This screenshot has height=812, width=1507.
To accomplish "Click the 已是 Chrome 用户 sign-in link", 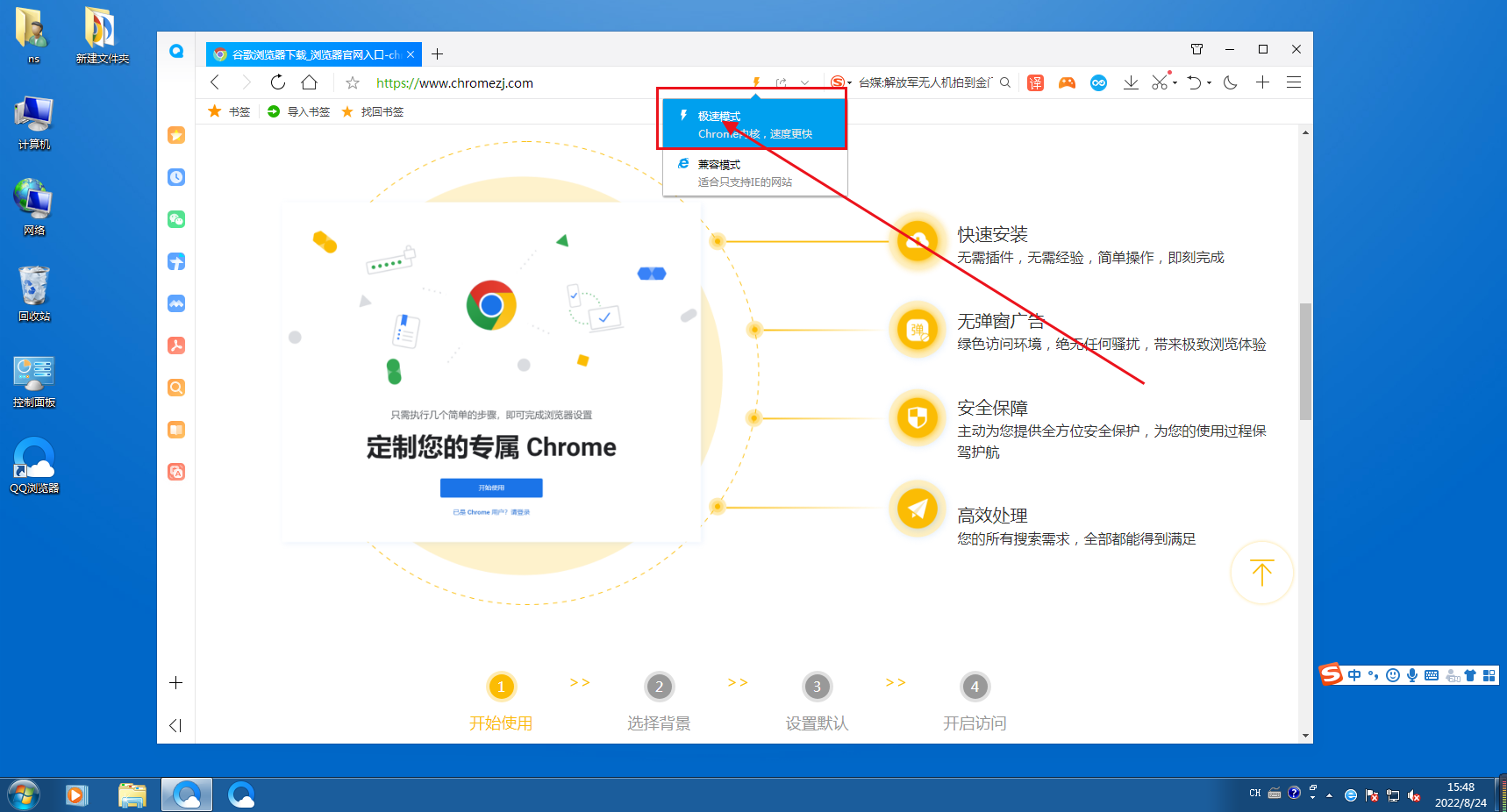I will pos(491,512).
